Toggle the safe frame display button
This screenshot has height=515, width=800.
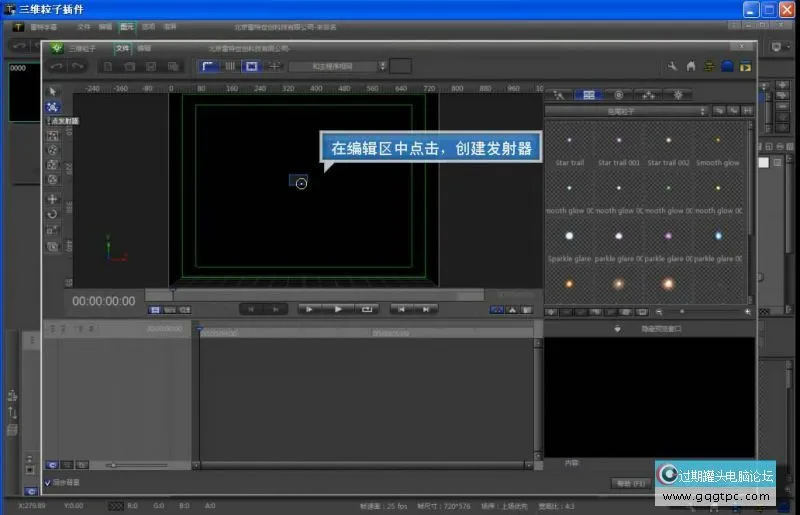tap(251, 66)
